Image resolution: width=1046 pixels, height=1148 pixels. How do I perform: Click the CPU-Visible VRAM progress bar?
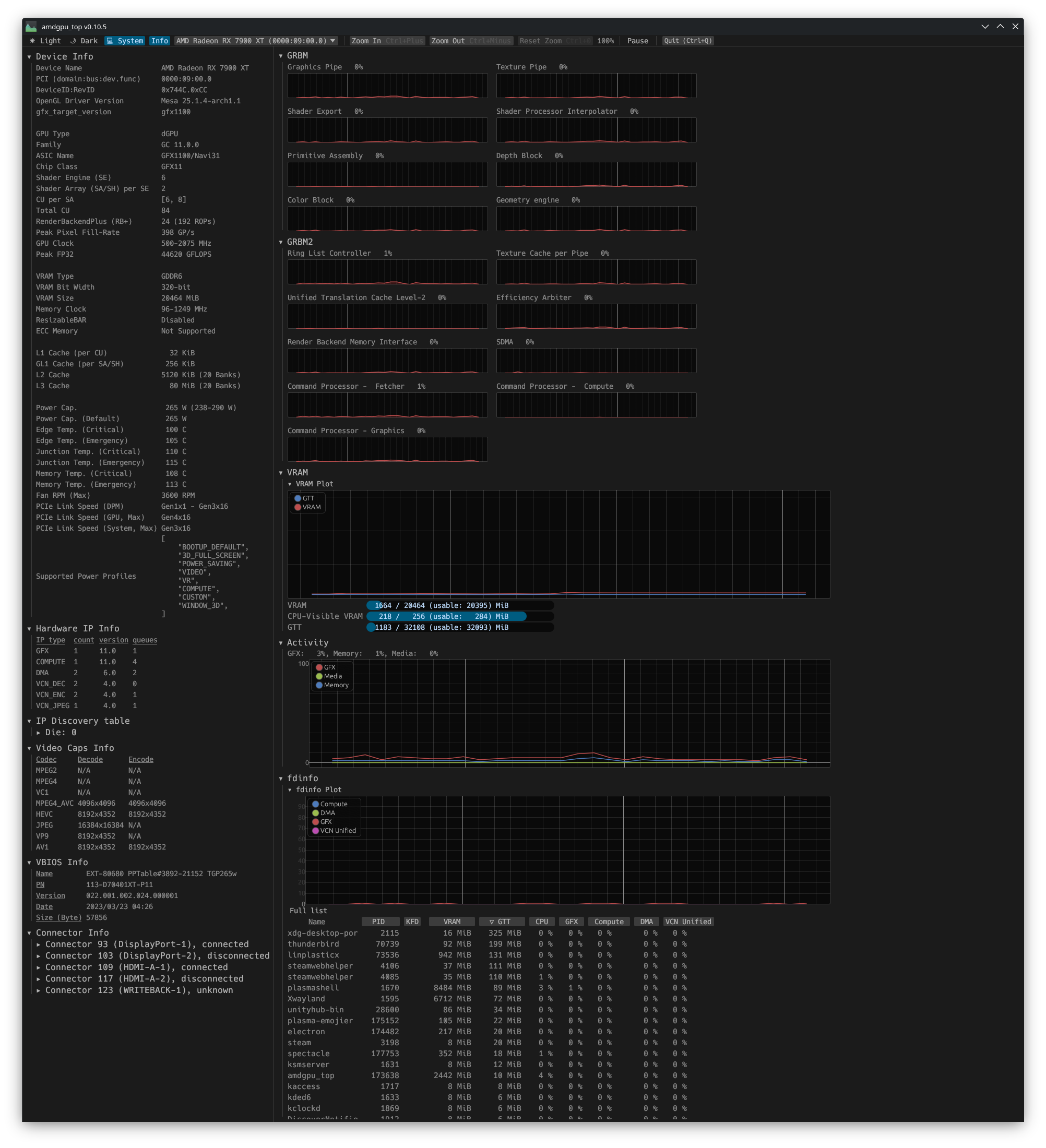(460, 617)
